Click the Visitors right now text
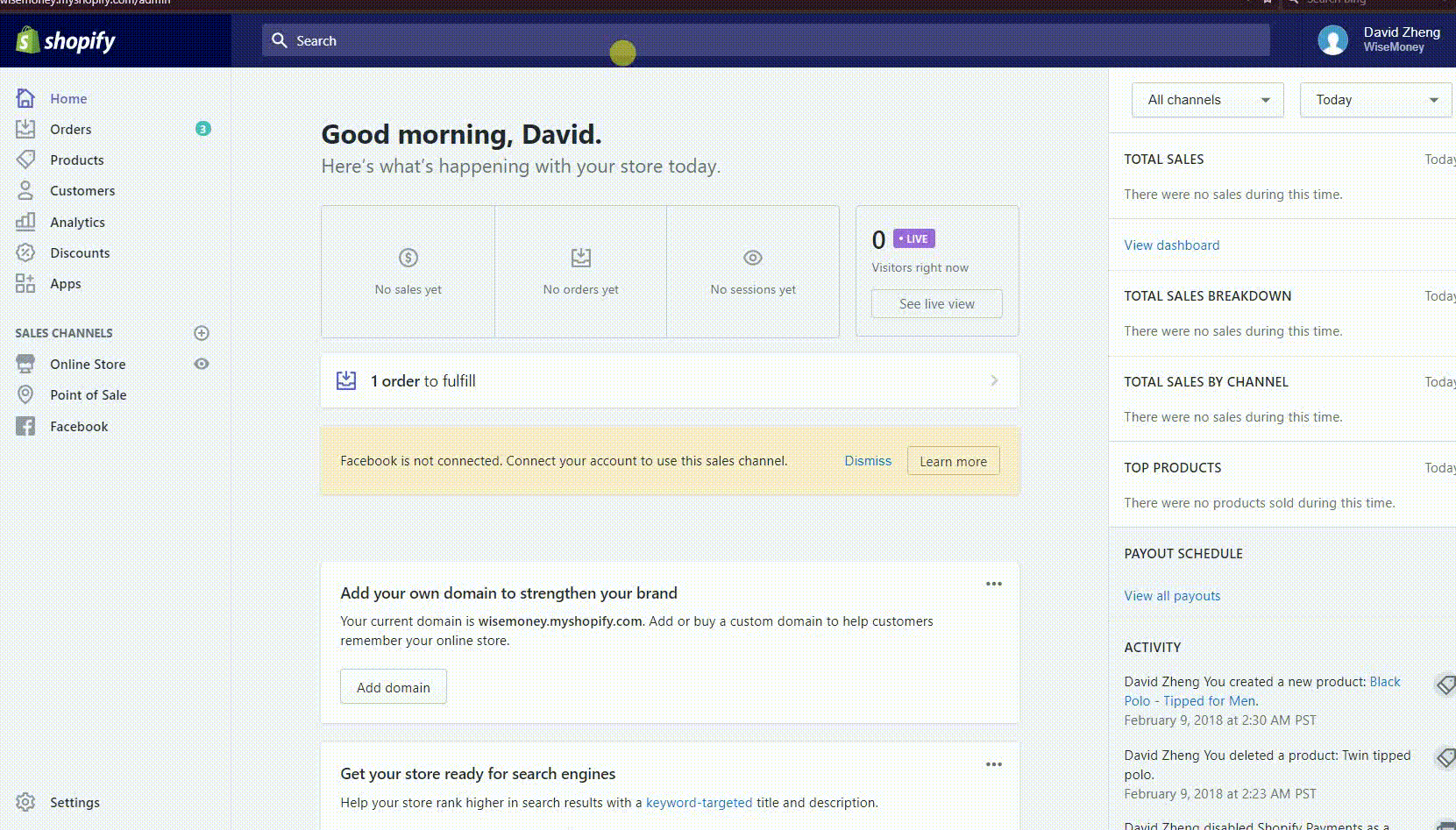Viewport: 1456px width, 830px height. pyautogui.click(x=920, y=267)
